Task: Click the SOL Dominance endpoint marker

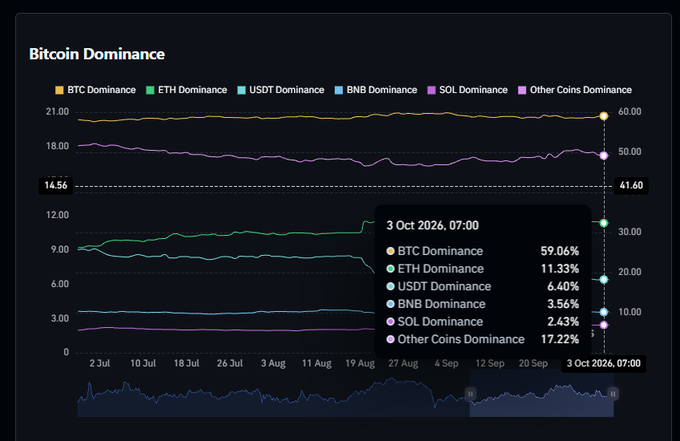Action: pyautogui.click(x=604, y=325)
